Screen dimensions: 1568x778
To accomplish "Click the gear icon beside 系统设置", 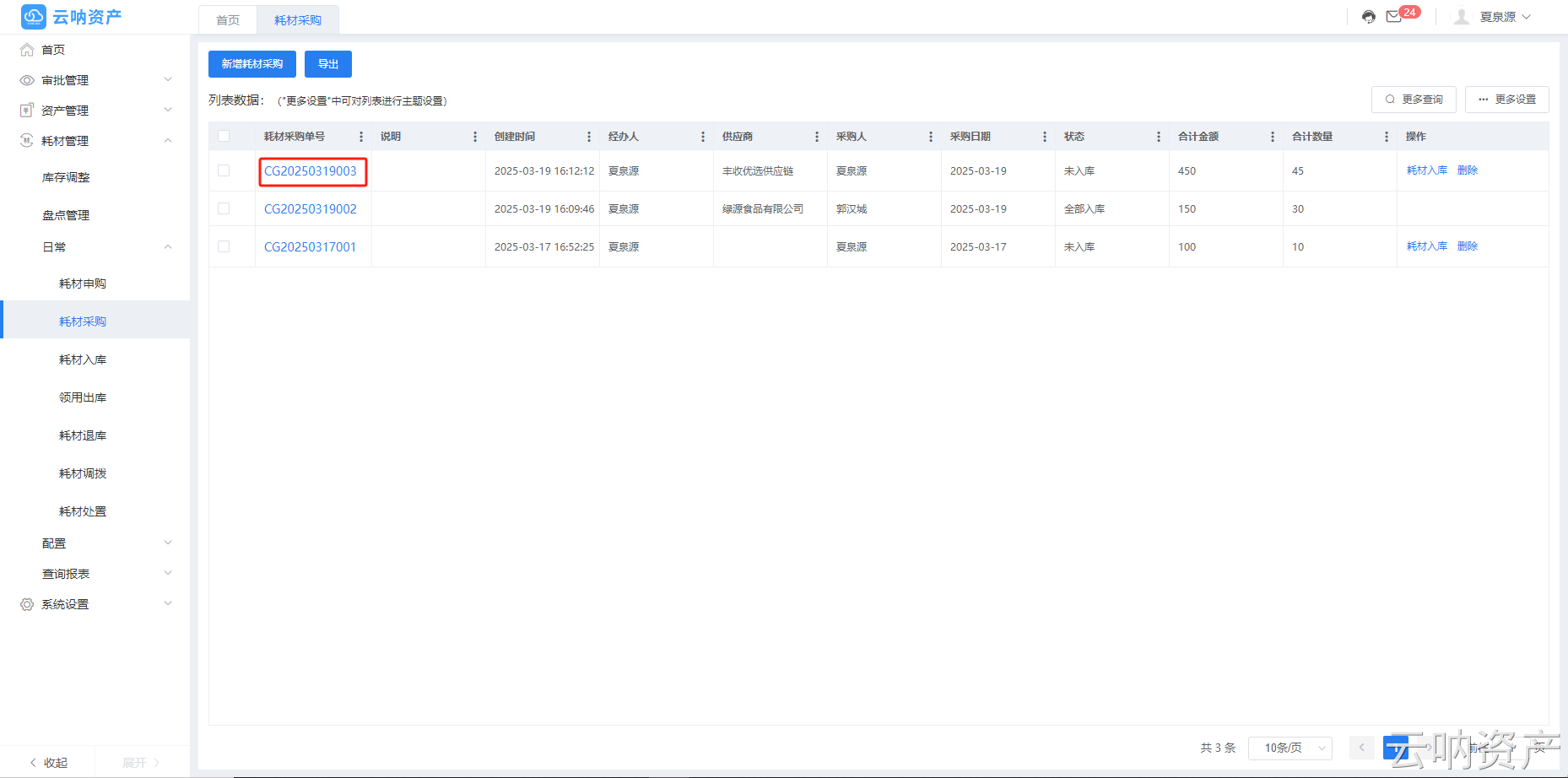I will pos(27,604).
